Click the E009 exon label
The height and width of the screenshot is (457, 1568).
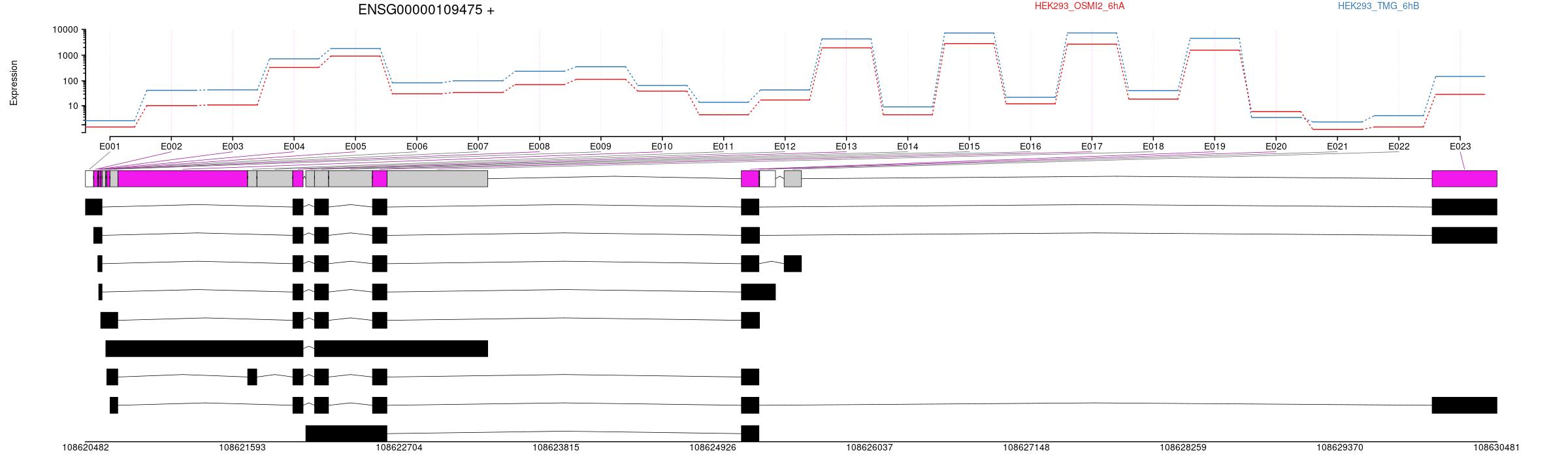coord(600,146)
